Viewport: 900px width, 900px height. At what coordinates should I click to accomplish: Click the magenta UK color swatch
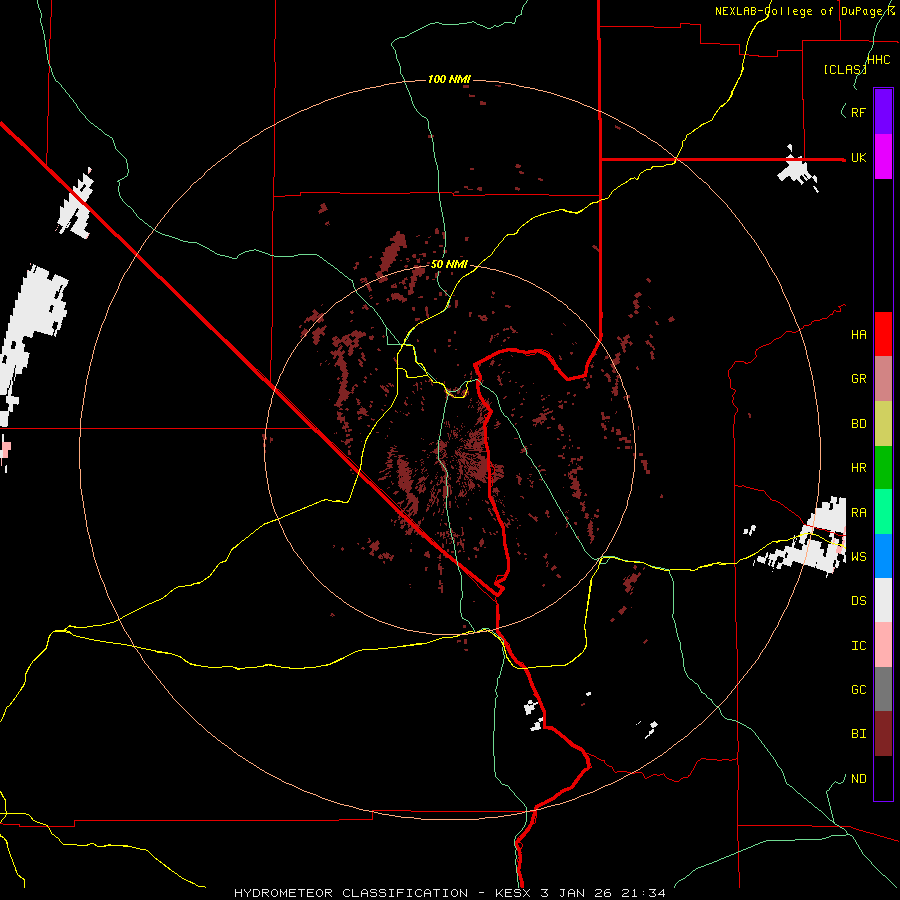[883, 157]
